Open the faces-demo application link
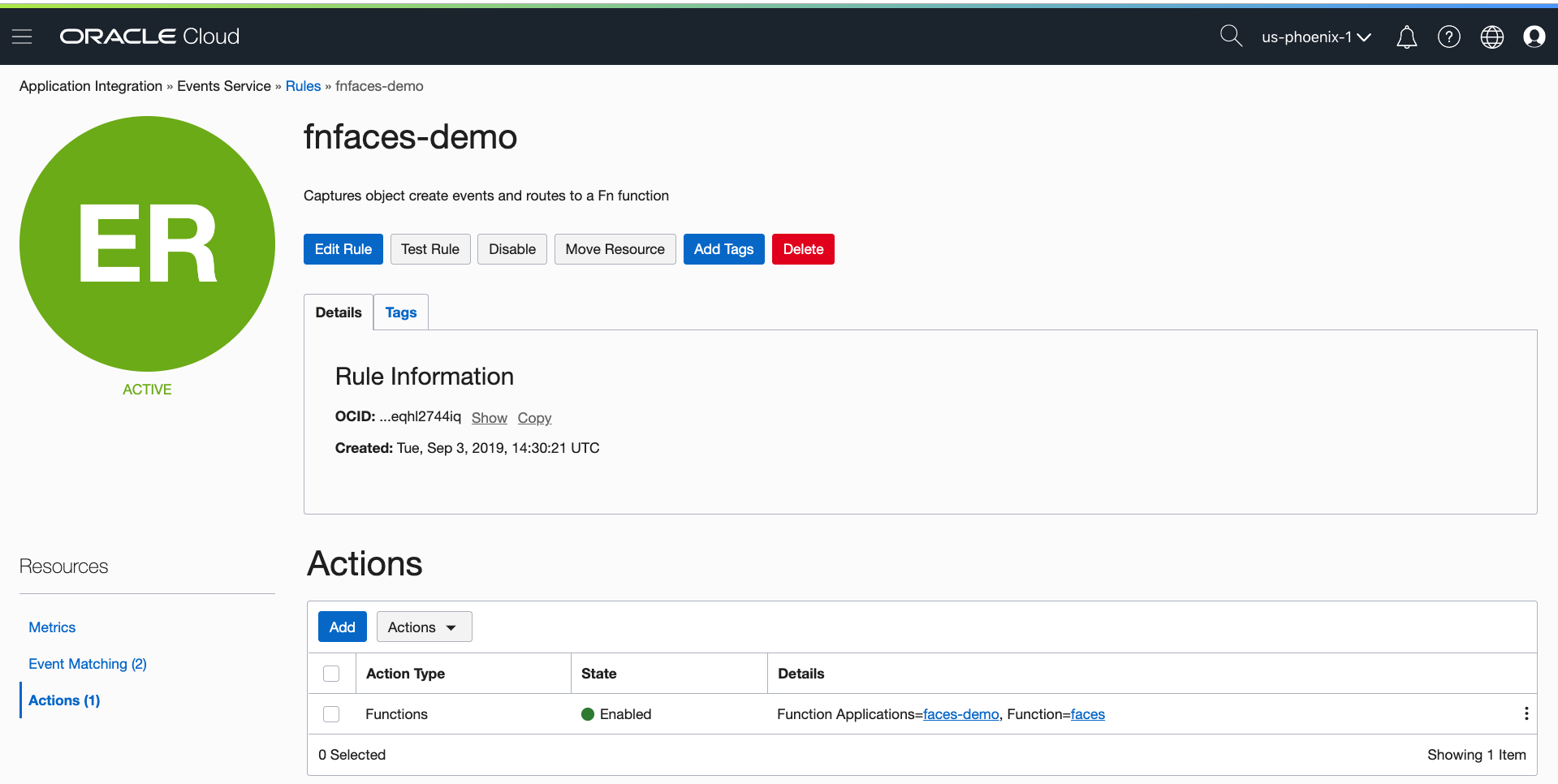The height and width of the screenshot is (784, 1558). point(961,714)
